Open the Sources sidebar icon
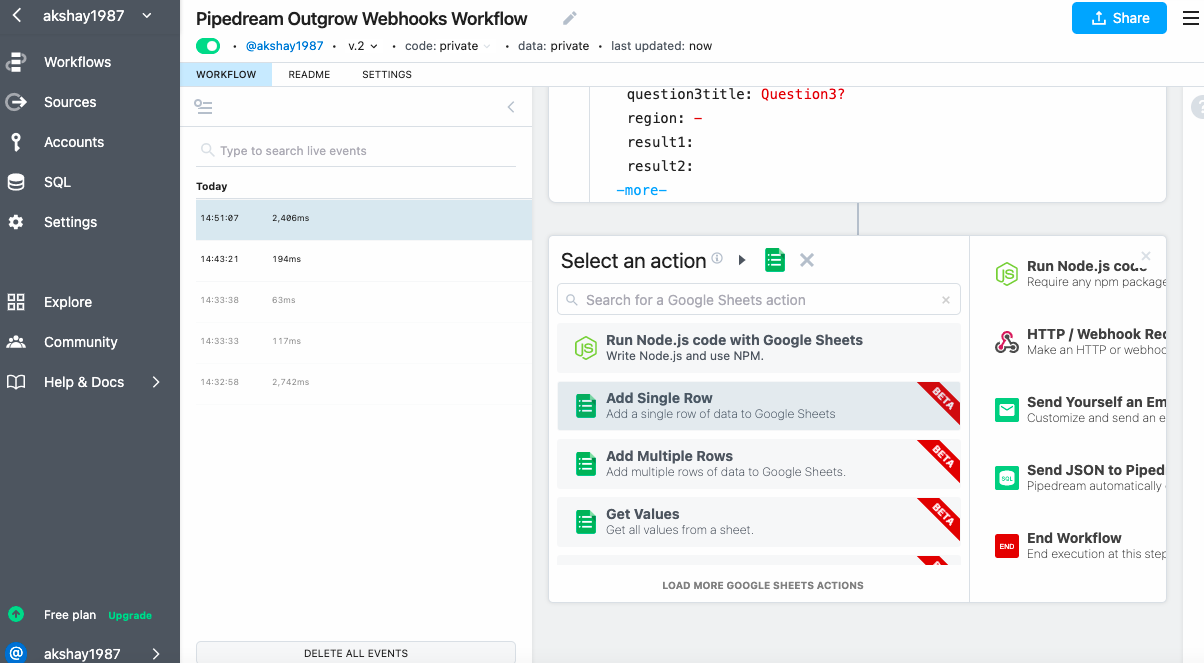This screenshot has width=1204, height=663. pyautogui.click(x=16, y=102)
